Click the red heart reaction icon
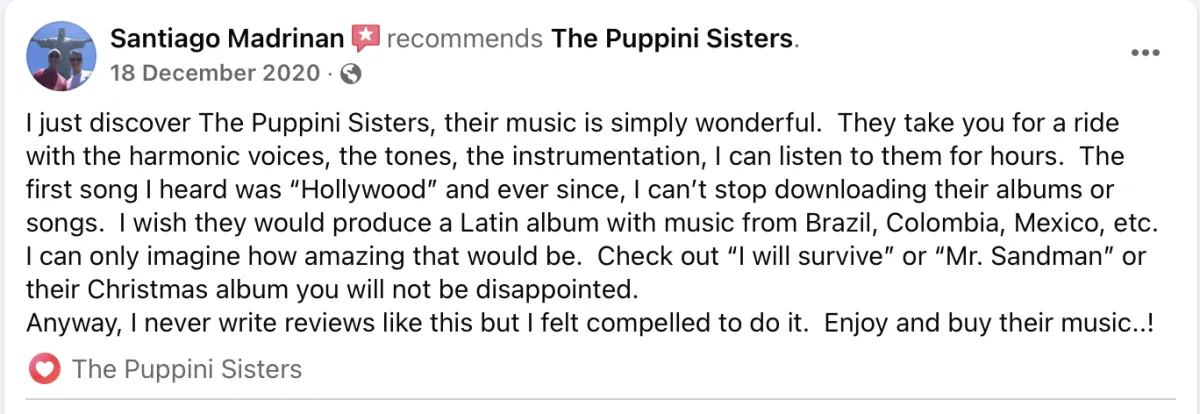 coord(44,370)
